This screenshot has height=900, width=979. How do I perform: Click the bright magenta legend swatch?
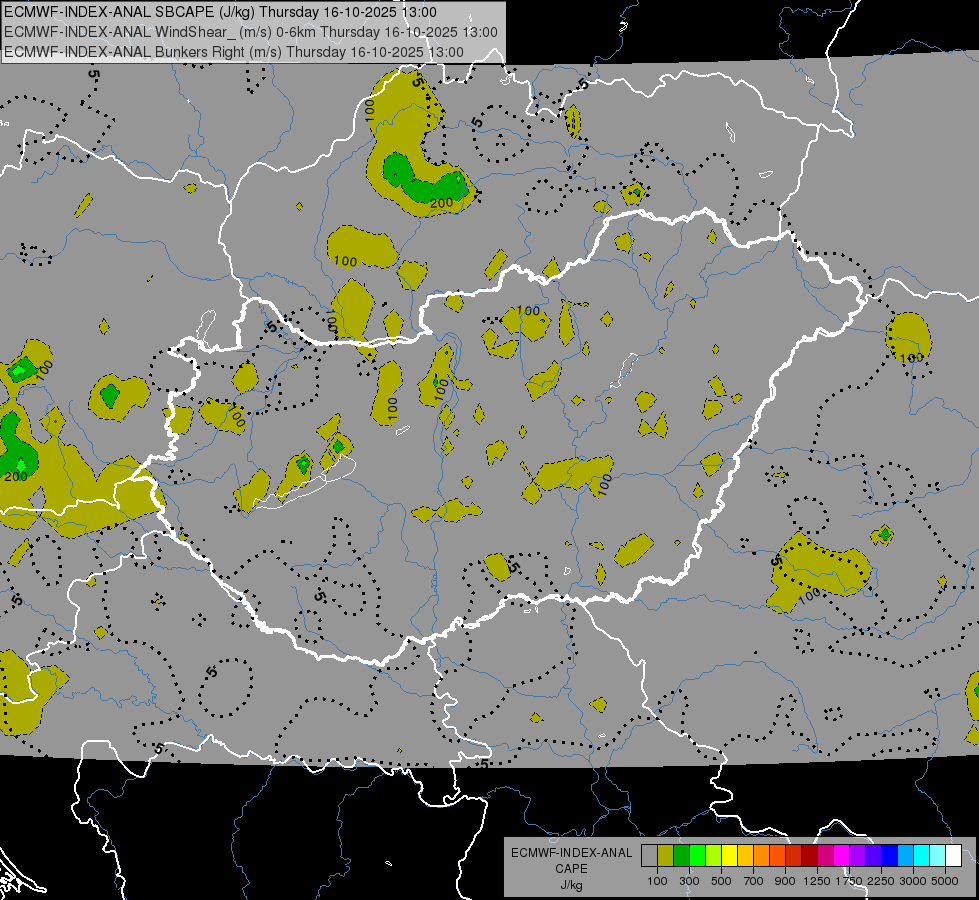[842, 855]
